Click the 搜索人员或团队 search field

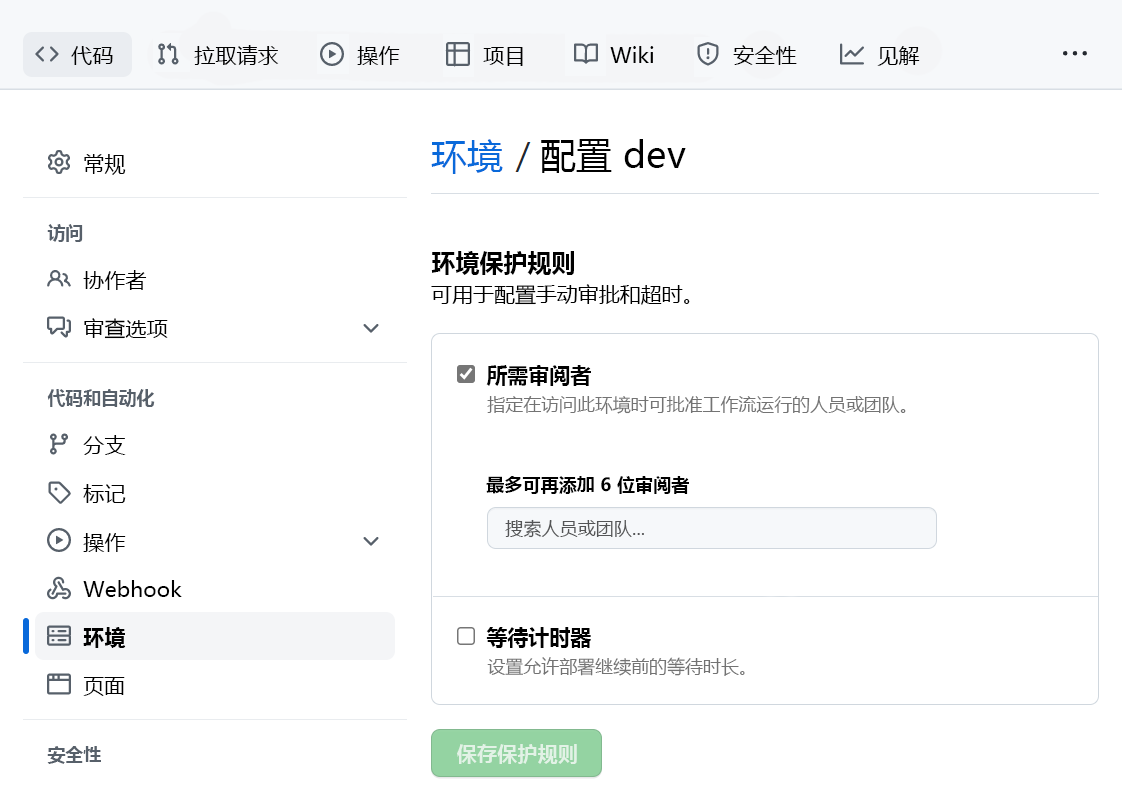pos(711,527)
